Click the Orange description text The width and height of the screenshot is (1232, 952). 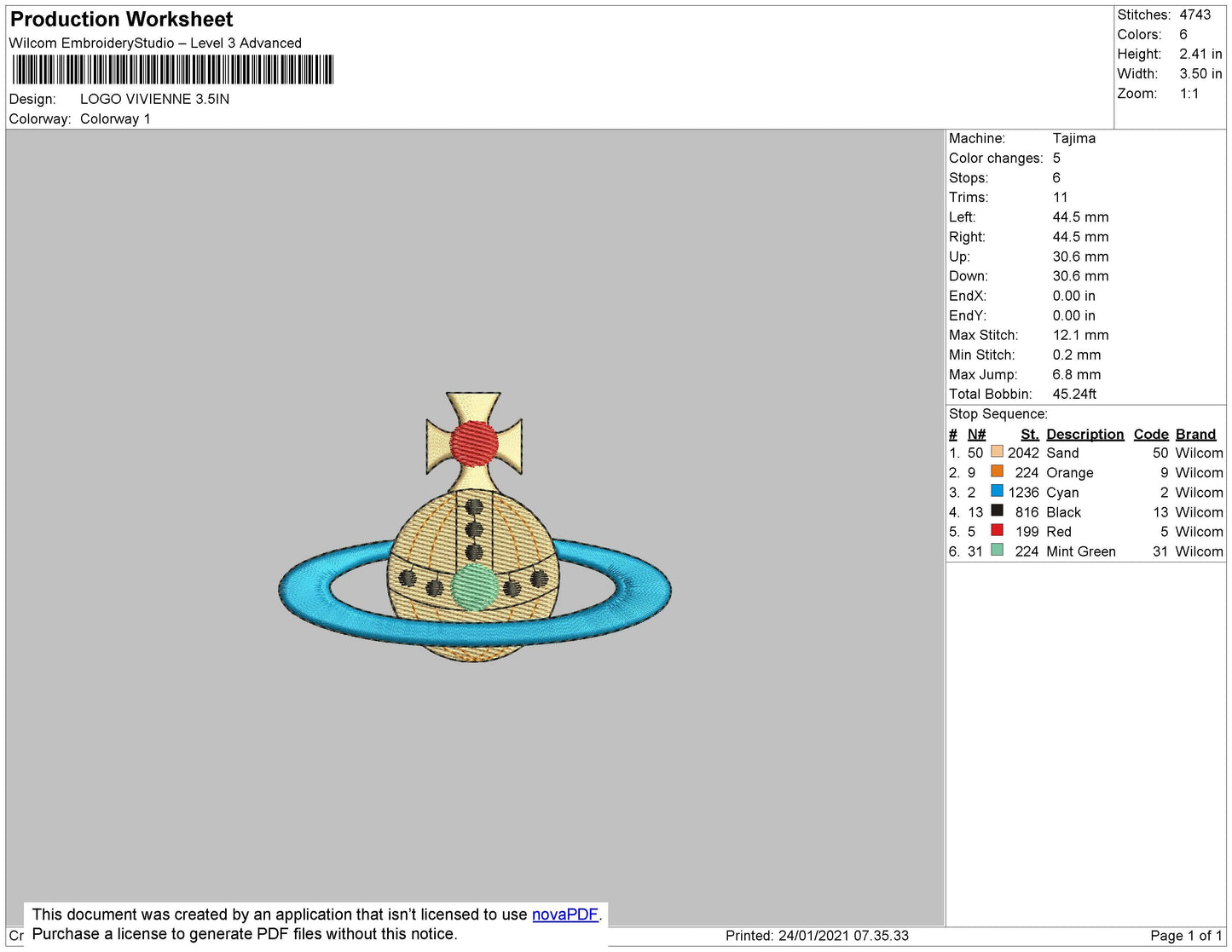[1069, 472]
